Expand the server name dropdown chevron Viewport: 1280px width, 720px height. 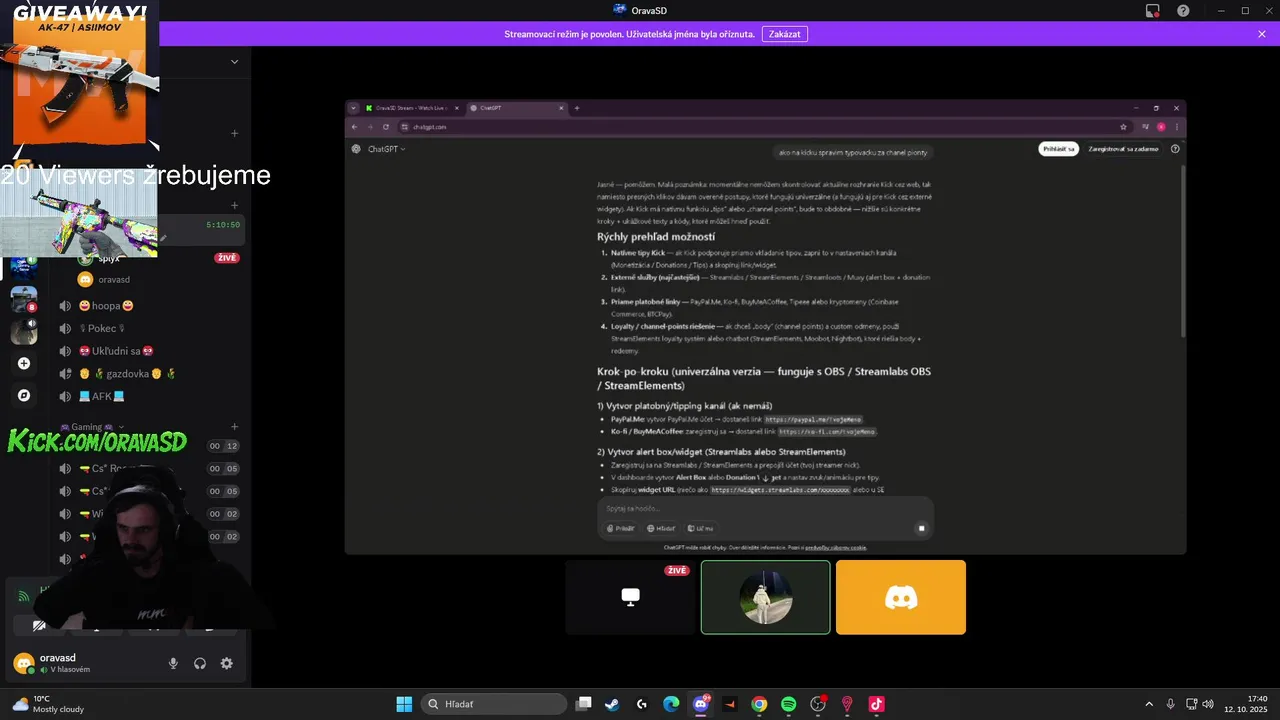pyautogui.click(x=235, y=61)
